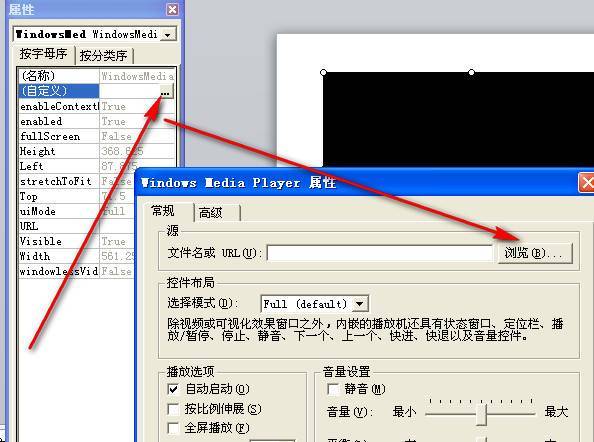Switch to the 按分类序 tab
The image size is (594, 442).
[103, 56]
